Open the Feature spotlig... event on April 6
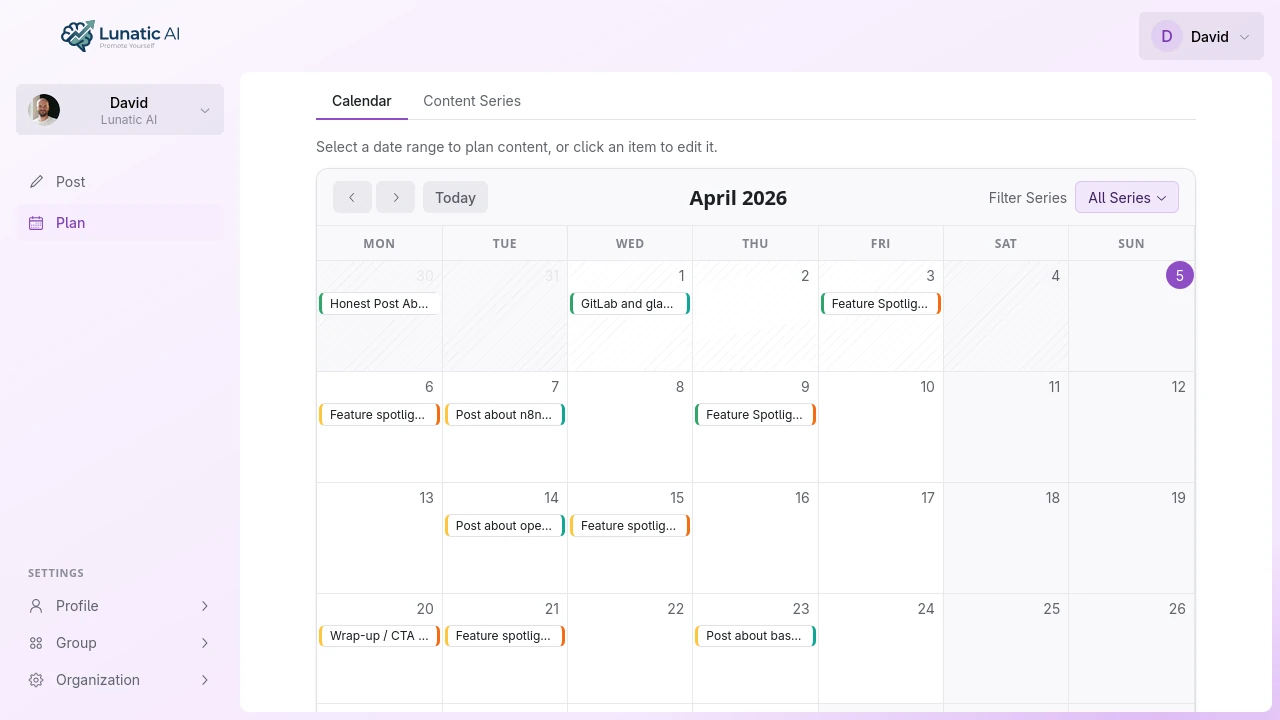Image resolution: width=1280 pixels, height=720 pixels. (x=380, y=415)
